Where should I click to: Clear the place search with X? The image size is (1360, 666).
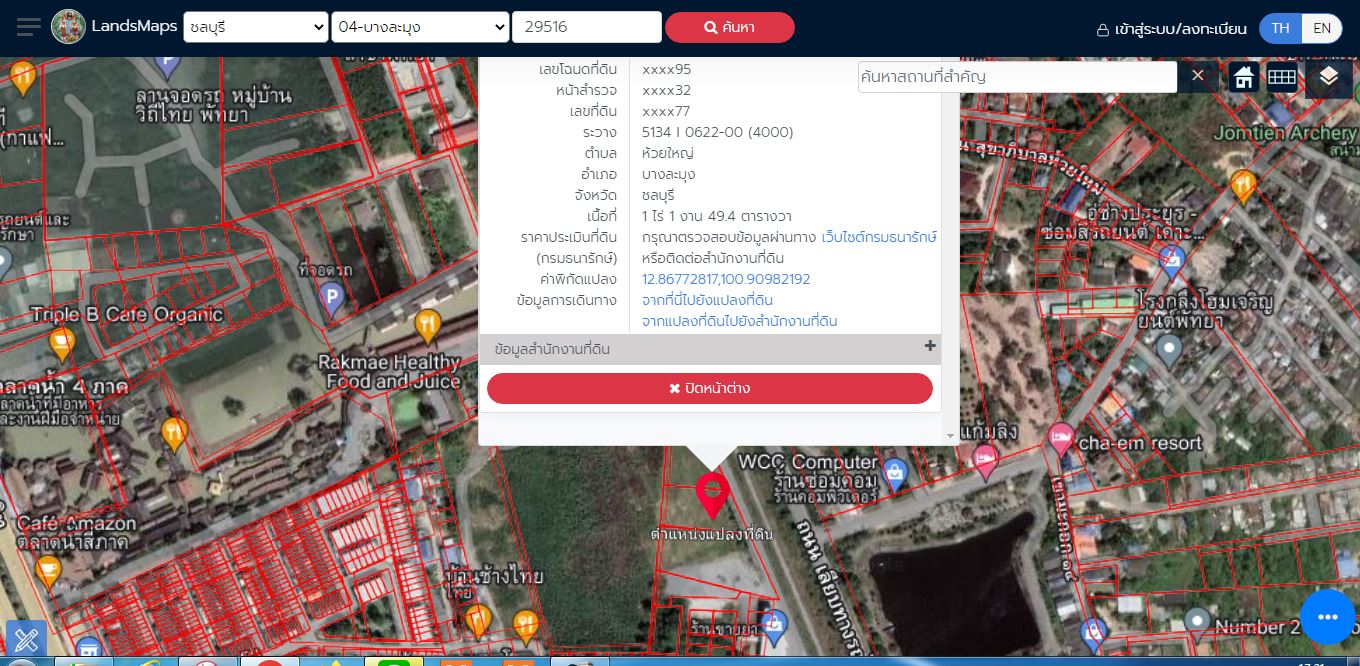[x=1197, y=76]
